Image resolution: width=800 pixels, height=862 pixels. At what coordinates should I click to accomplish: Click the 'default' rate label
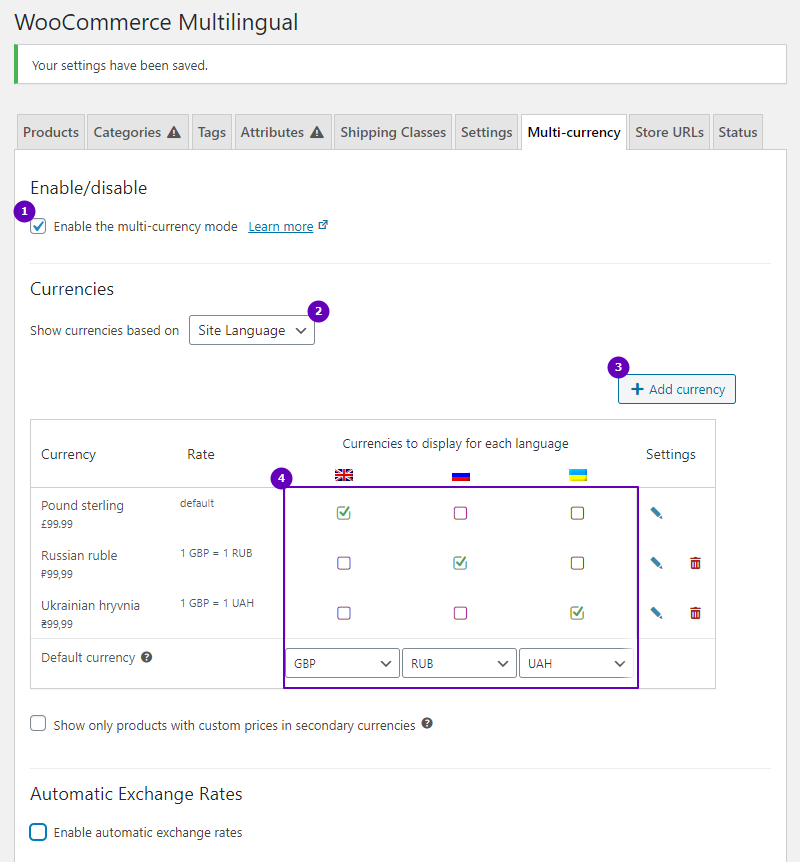click(x=197, y=503)
